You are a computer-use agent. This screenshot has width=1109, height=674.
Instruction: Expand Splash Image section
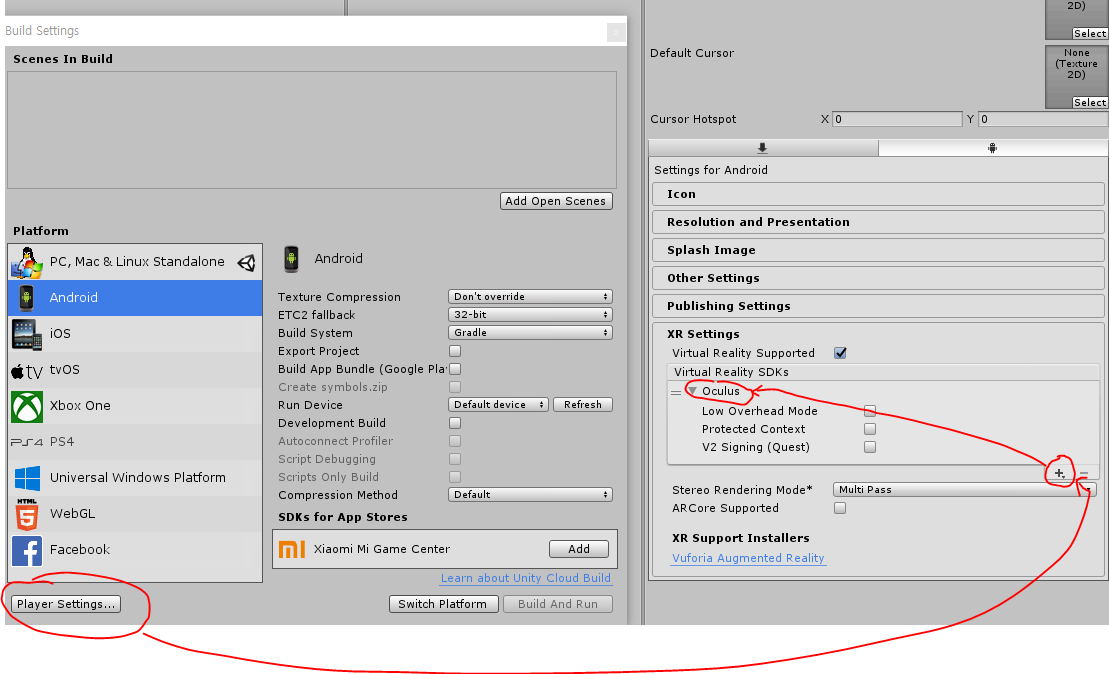tap(878, 250)
